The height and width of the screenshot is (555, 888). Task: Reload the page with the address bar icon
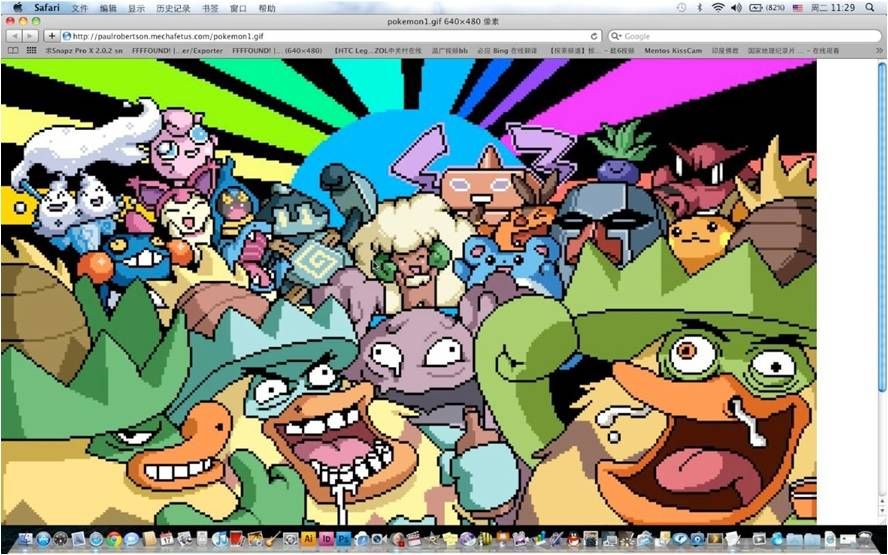pyautogui.click(x=594, y=36)
